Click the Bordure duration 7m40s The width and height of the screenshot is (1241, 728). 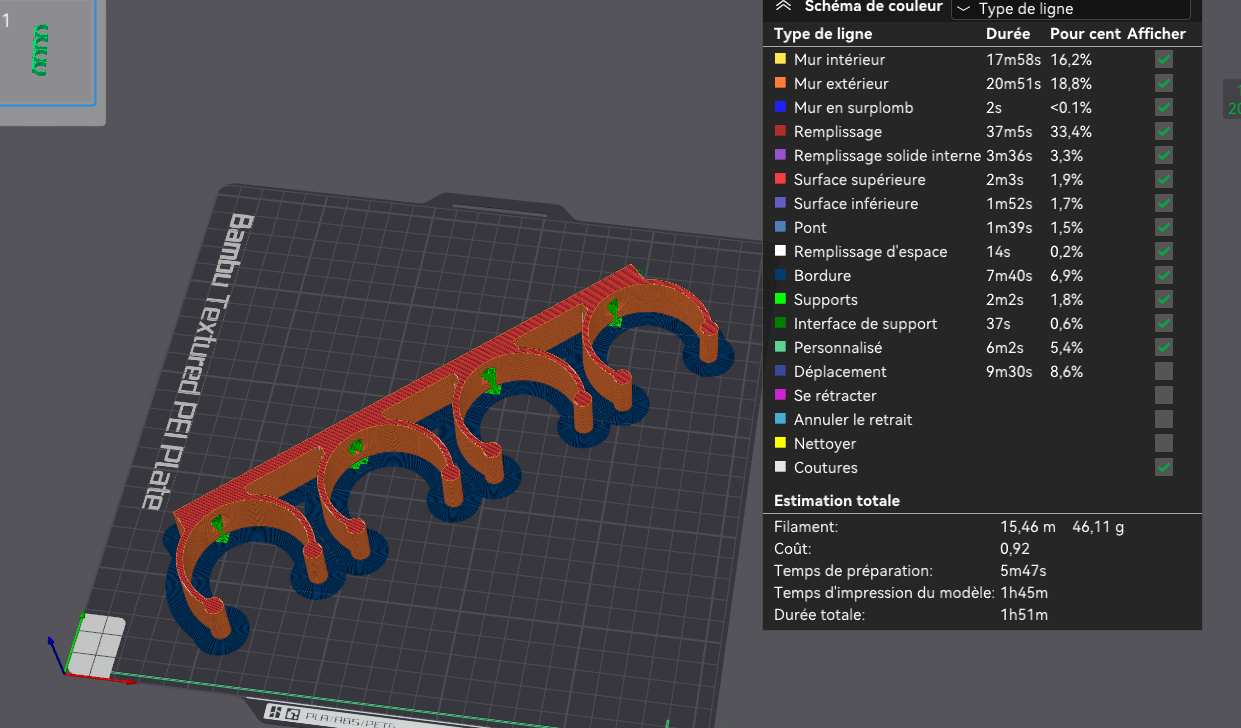1010,276
